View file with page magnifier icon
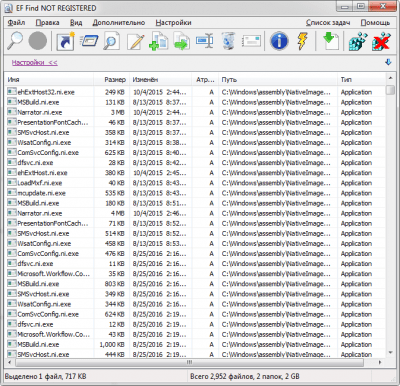 [x=112, y=41]
